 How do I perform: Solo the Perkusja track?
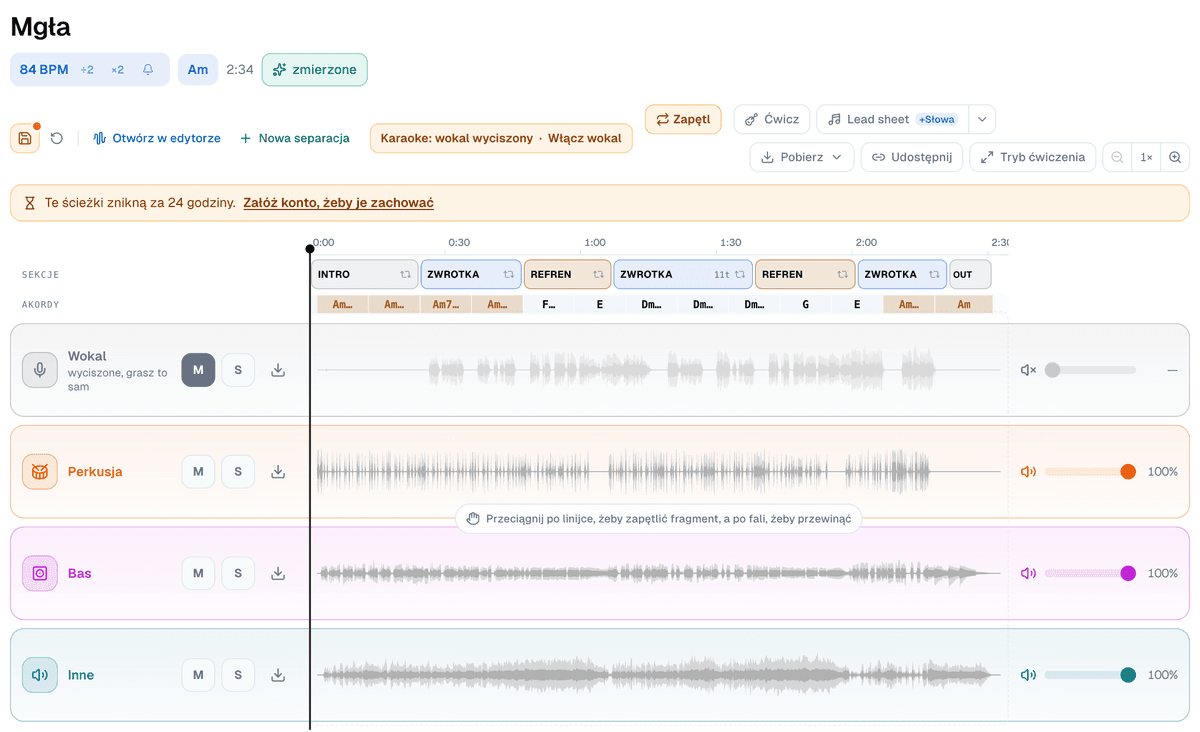(238, 472)
